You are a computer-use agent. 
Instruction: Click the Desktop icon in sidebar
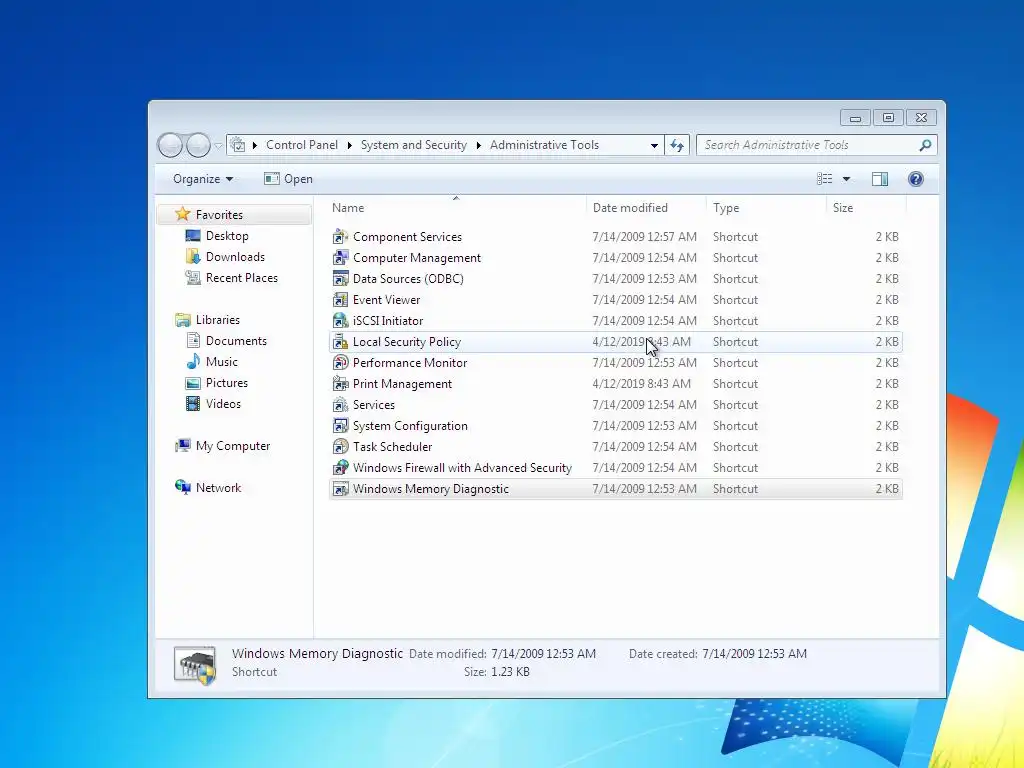point(193,236)
